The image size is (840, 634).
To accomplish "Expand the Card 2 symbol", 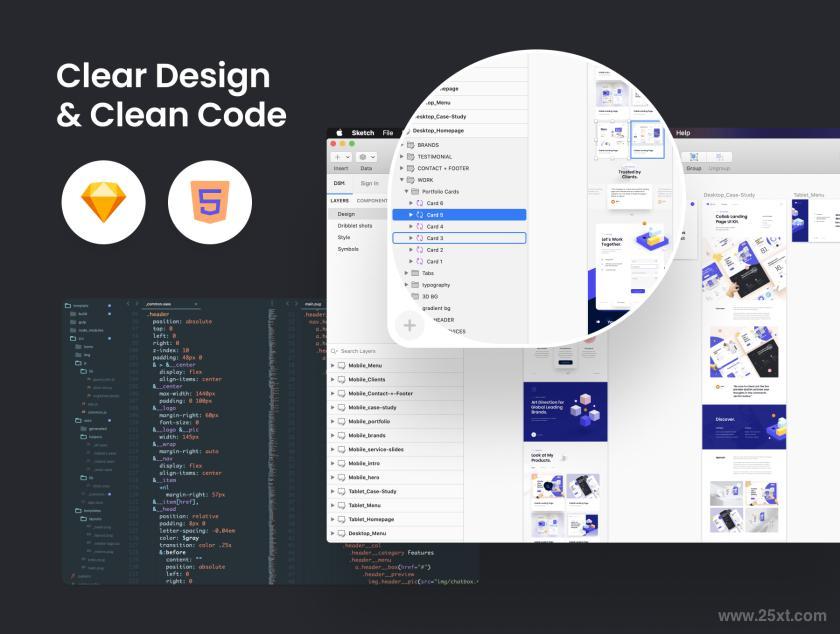I will 411,250.
